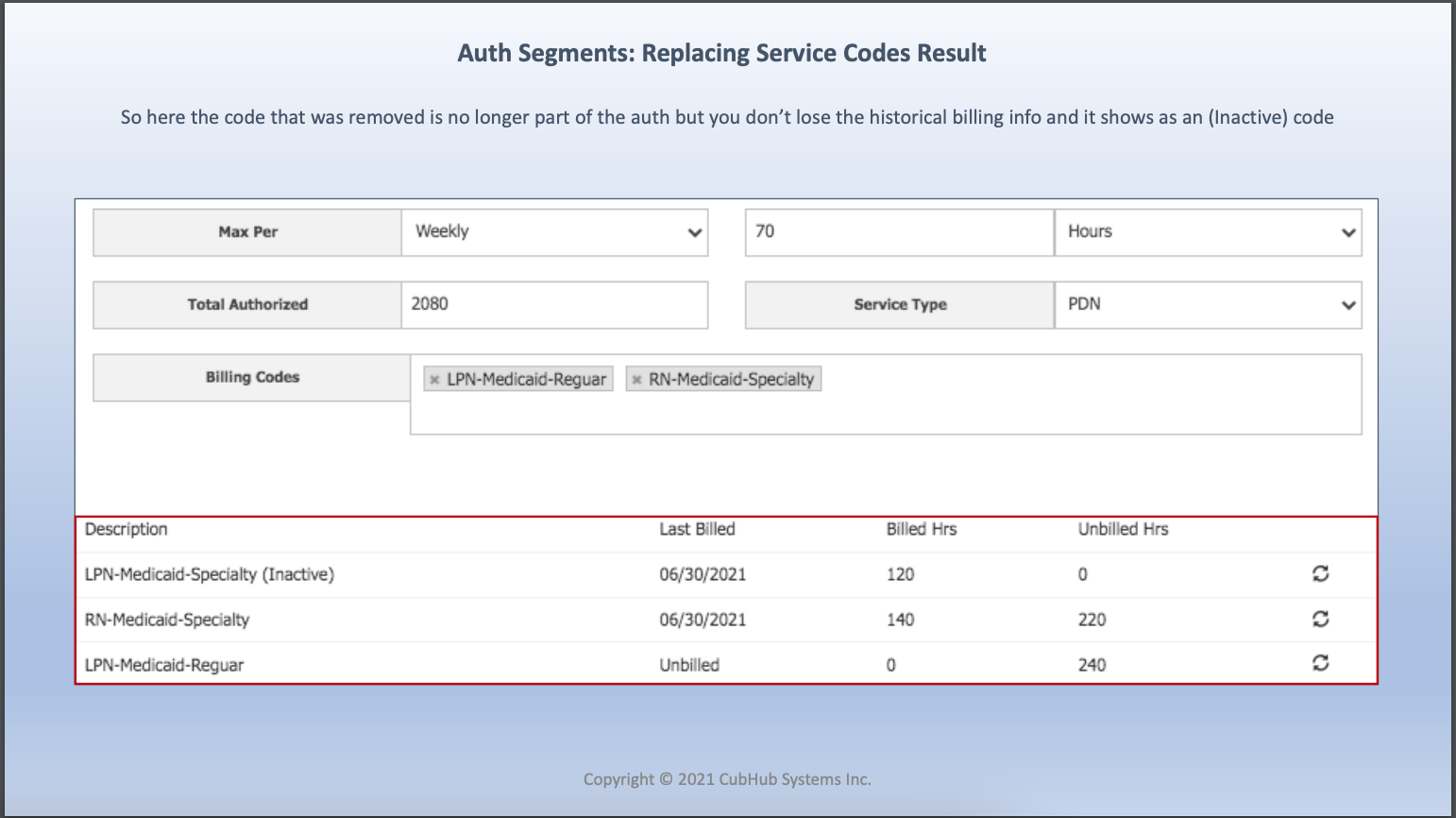Click the Total Authorized label
The height and width of the screenshot is (818, 1456).
(247, 305)
